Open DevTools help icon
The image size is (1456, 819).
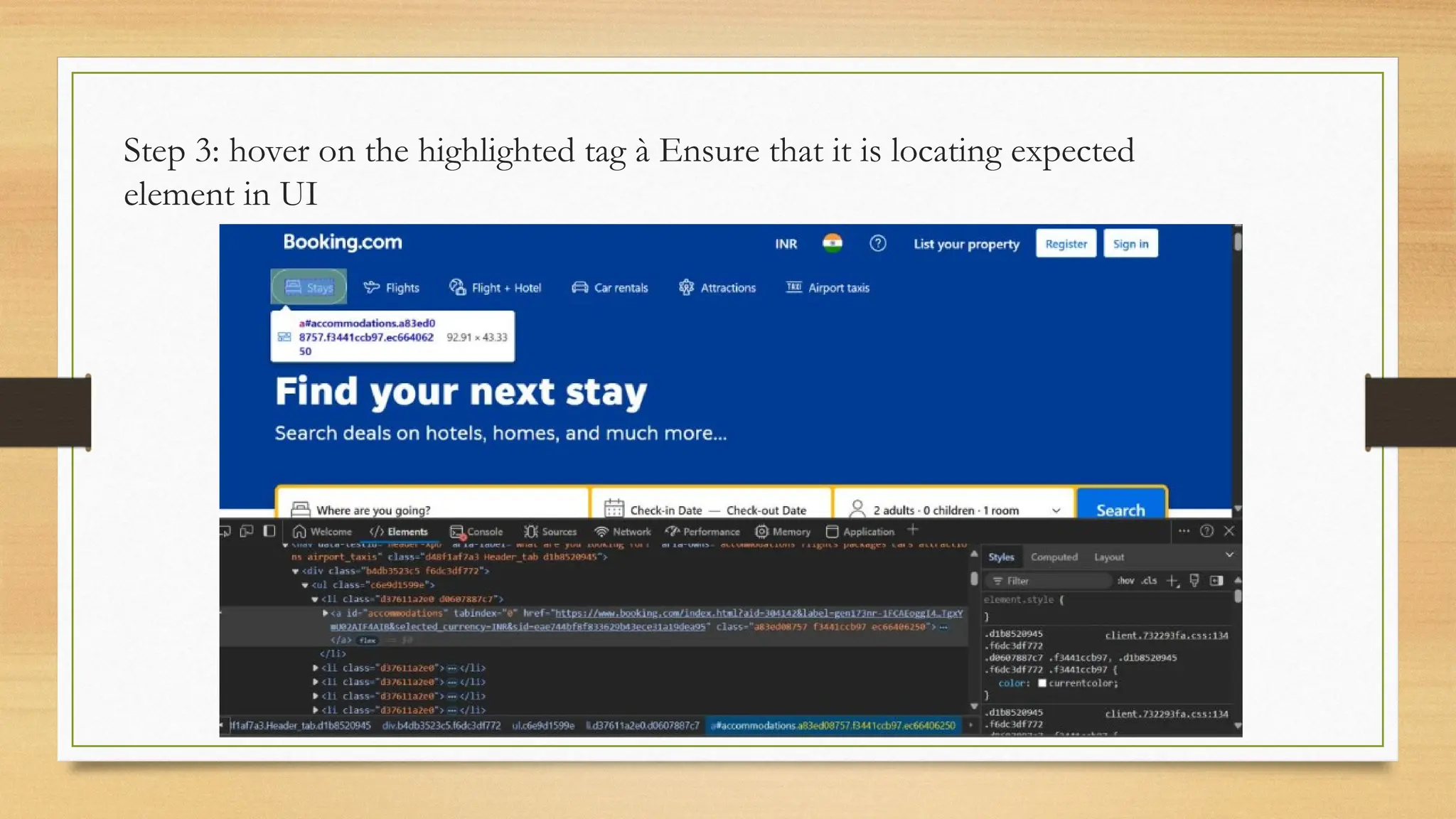point(1206,531)
